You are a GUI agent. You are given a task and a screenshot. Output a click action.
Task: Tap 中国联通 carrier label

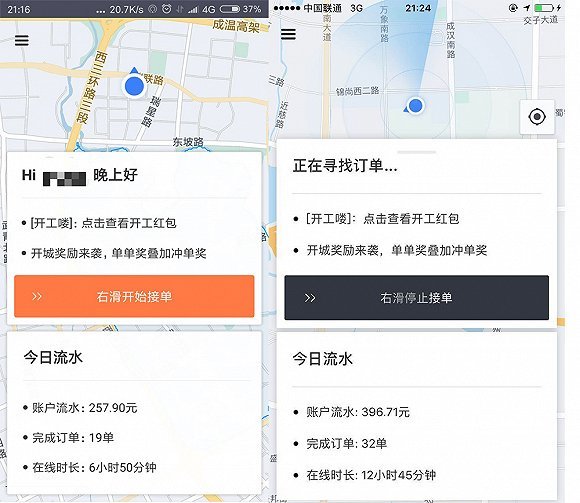323,8
